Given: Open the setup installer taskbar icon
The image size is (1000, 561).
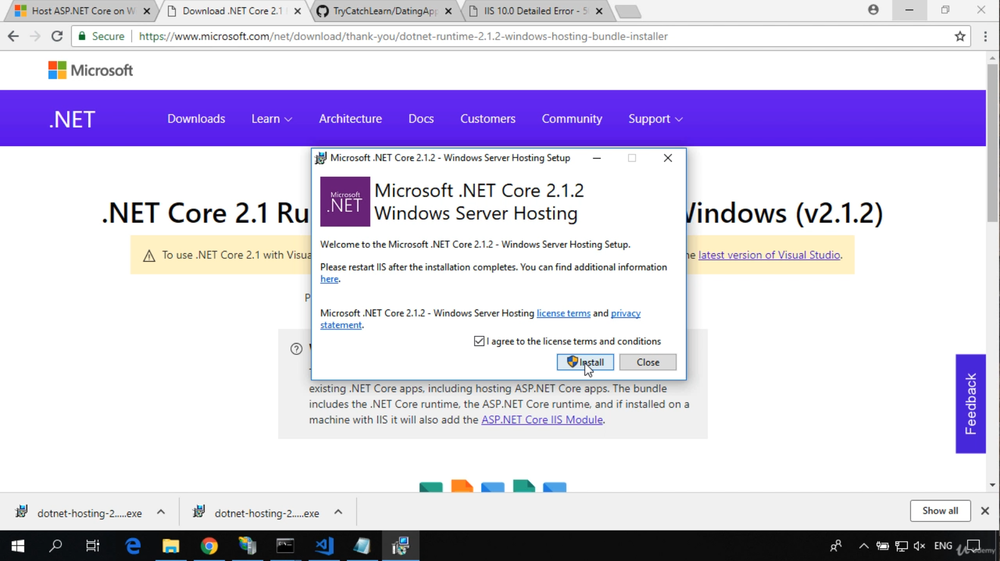Looking at the screenshot, I should 401,546.
